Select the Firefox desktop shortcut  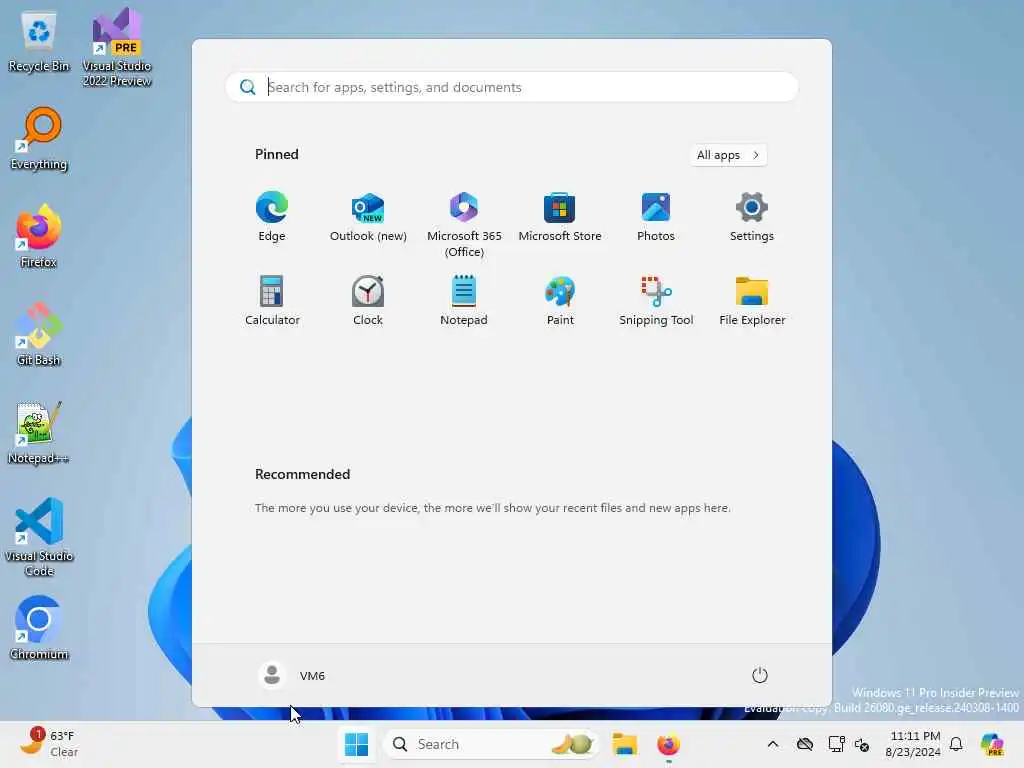pos(39,236)
